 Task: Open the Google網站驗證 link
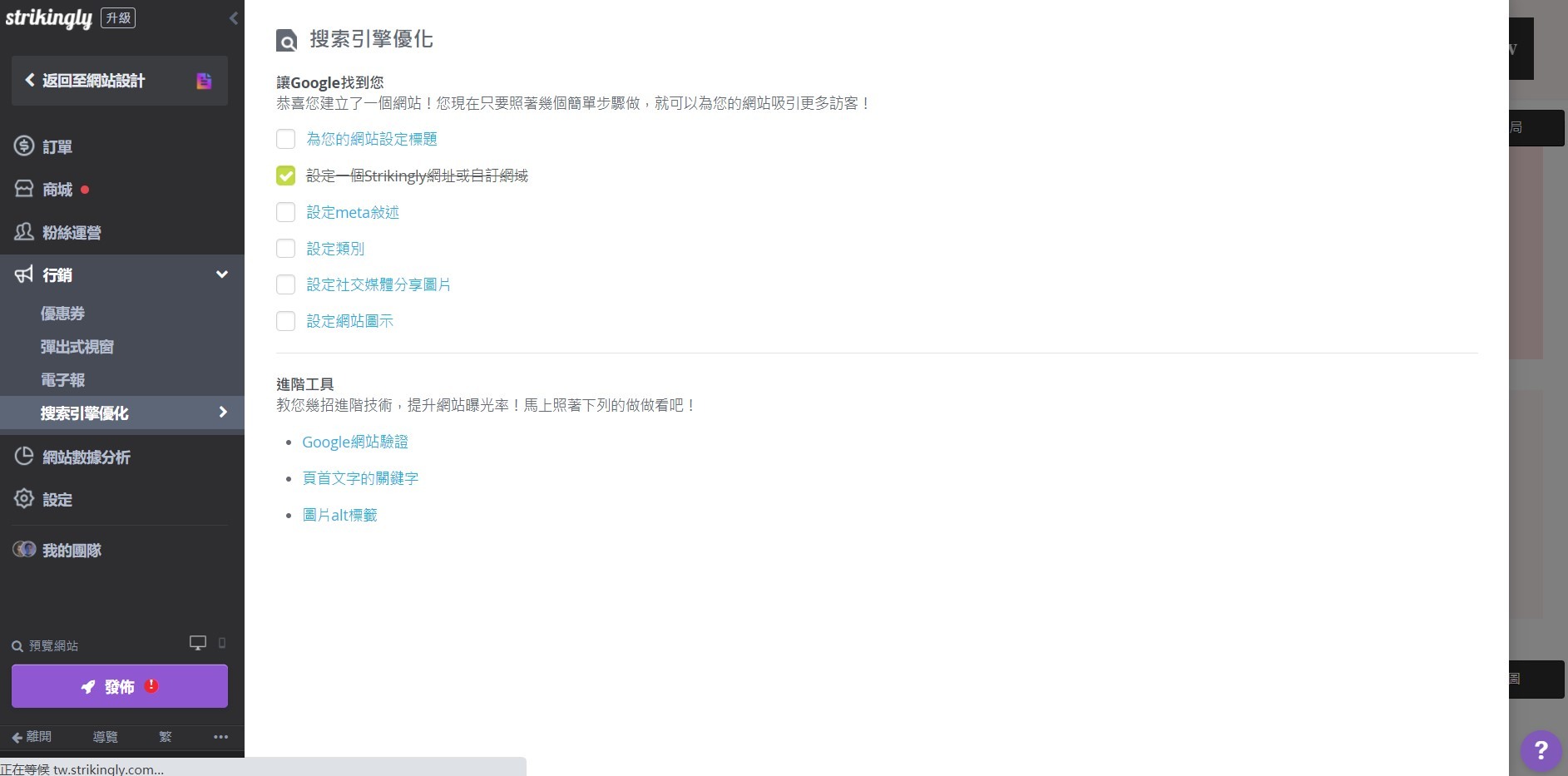[355, 442]
